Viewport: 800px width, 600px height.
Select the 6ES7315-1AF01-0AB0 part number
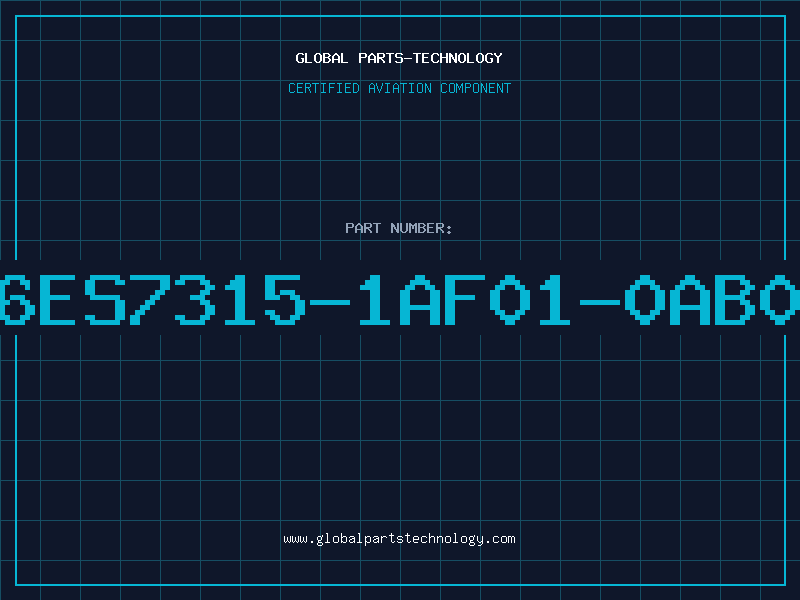400,299
